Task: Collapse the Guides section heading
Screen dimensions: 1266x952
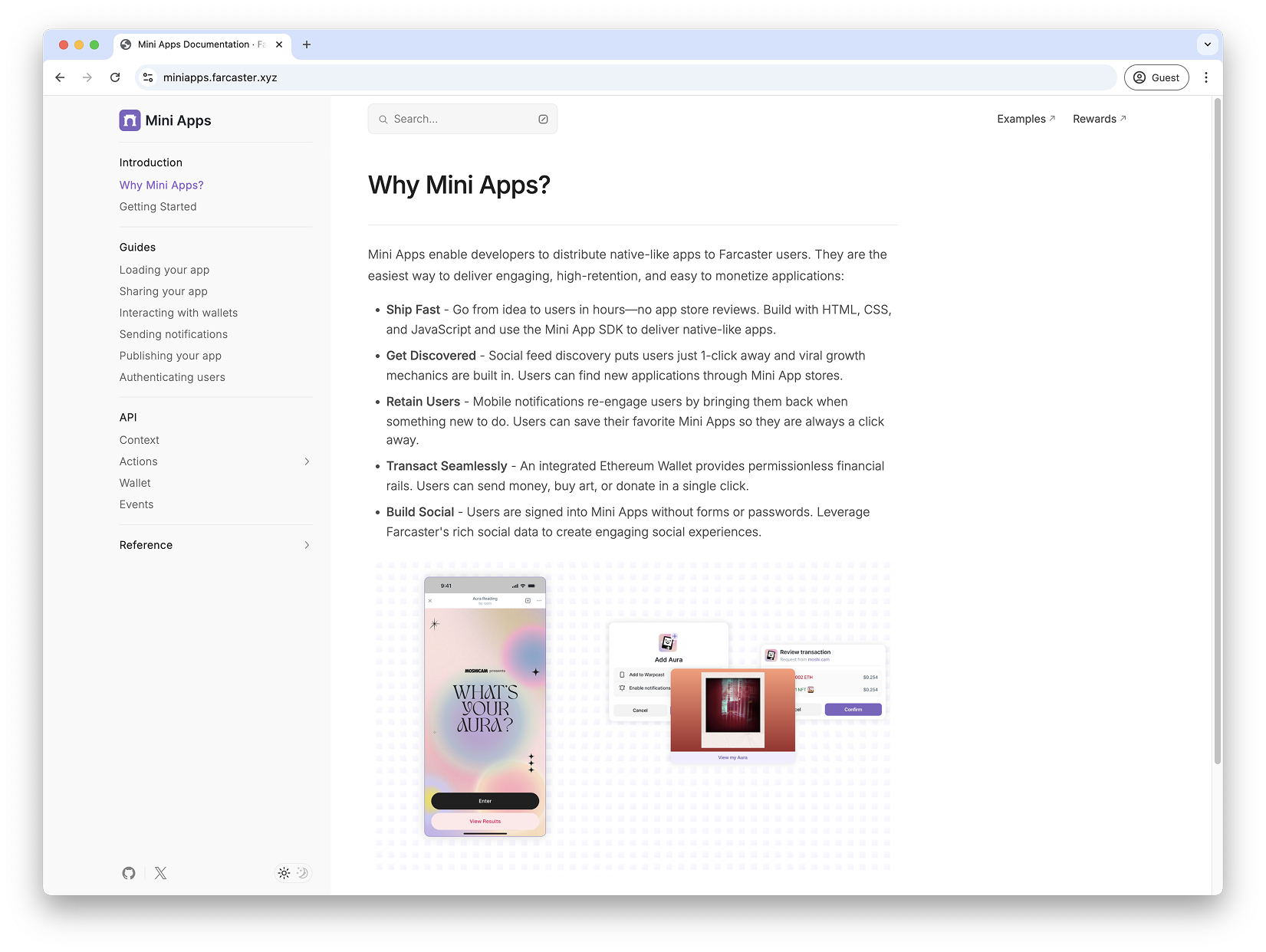Action: [137, 247]
